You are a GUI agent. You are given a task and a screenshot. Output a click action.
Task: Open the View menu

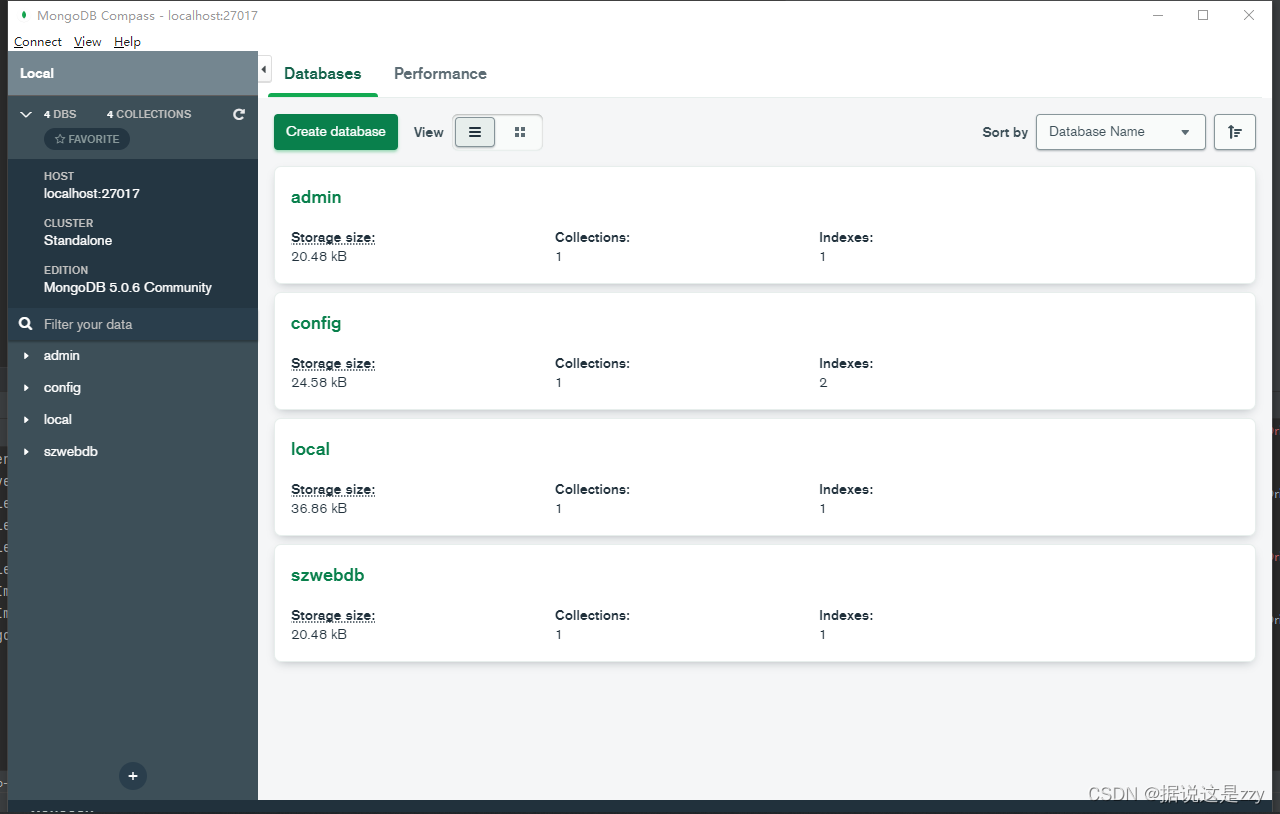pyautogui.click(x=88, y=42)
